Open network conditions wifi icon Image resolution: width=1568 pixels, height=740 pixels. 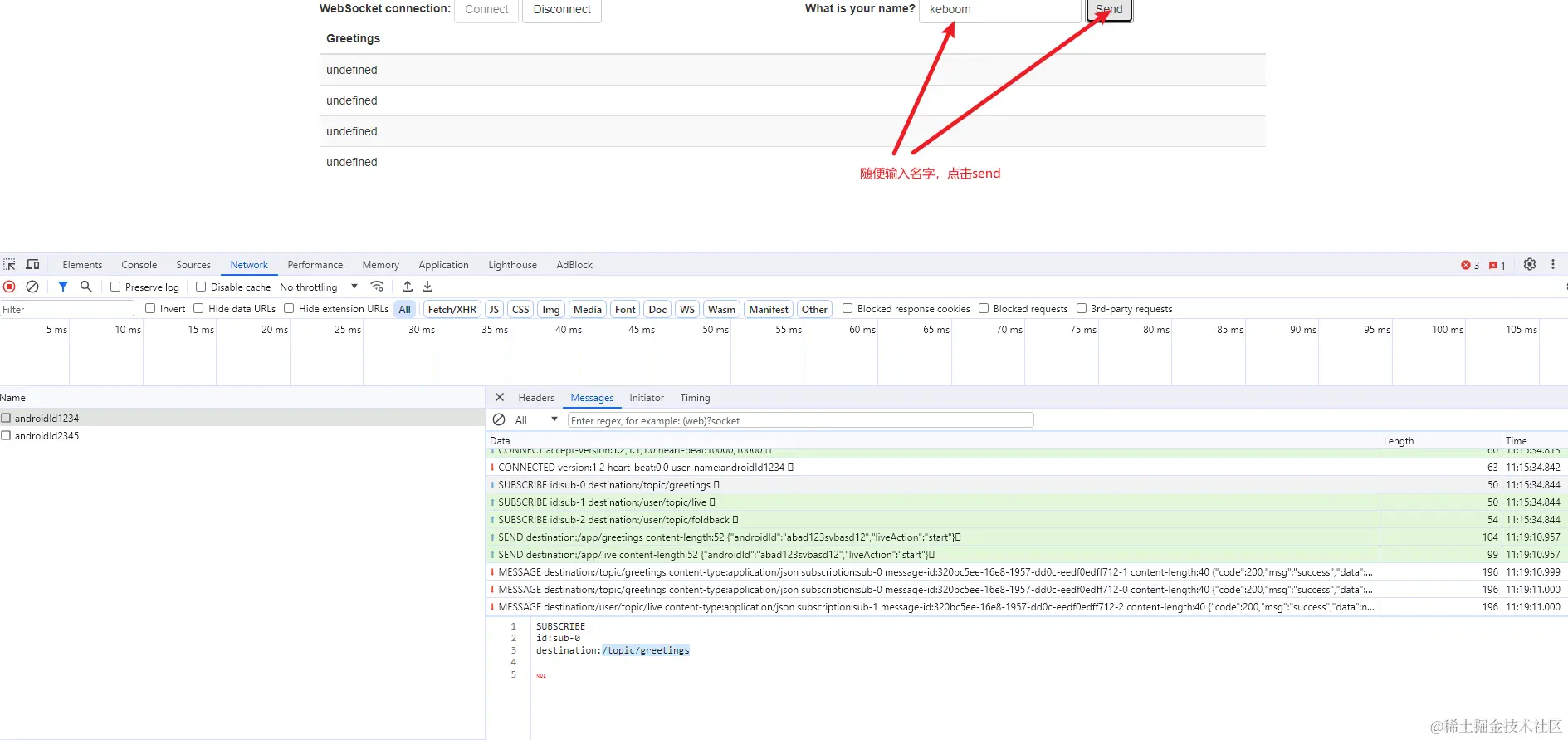[x=378, y=287]
